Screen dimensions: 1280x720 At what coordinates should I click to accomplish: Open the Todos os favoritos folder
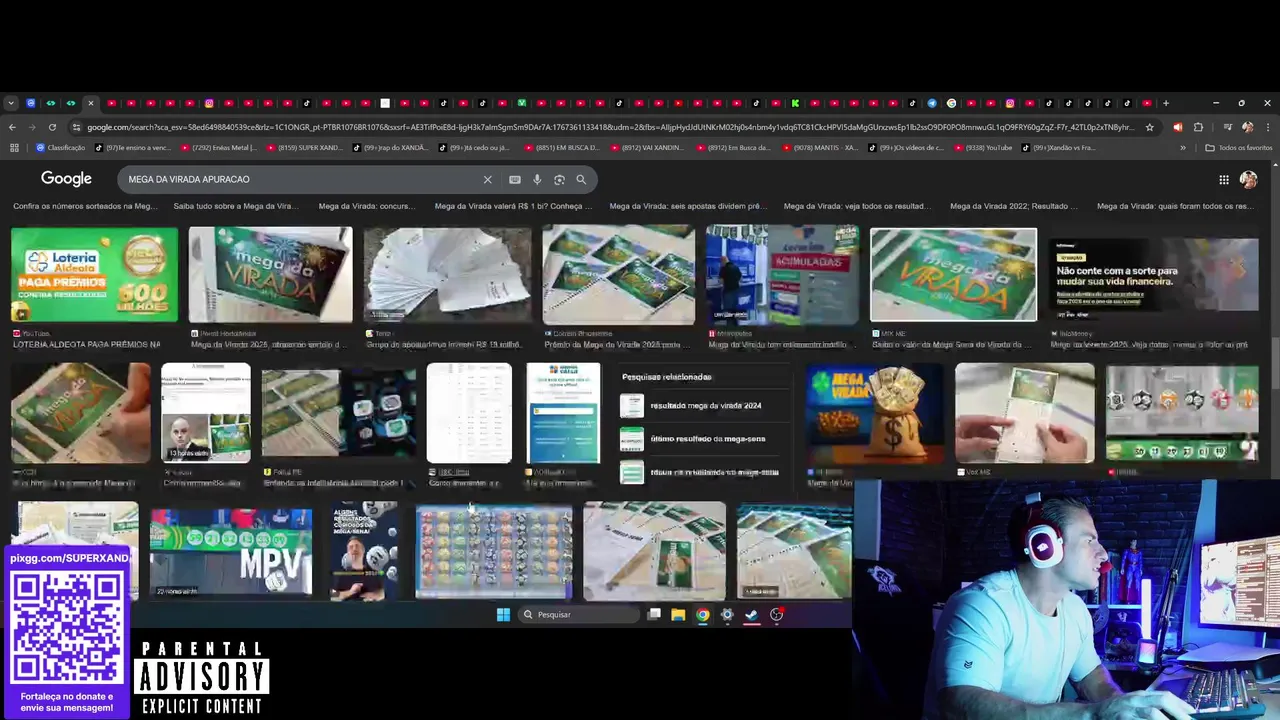click(x=1239, y=148)
